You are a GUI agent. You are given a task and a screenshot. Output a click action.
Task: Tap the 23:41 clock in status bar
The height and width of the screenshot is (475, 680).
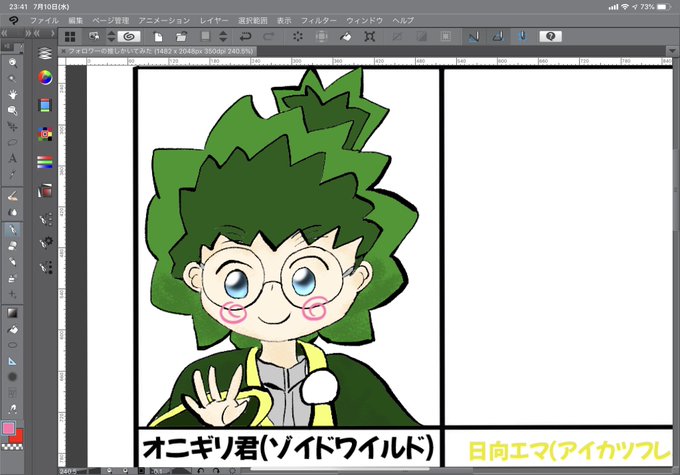18,7
